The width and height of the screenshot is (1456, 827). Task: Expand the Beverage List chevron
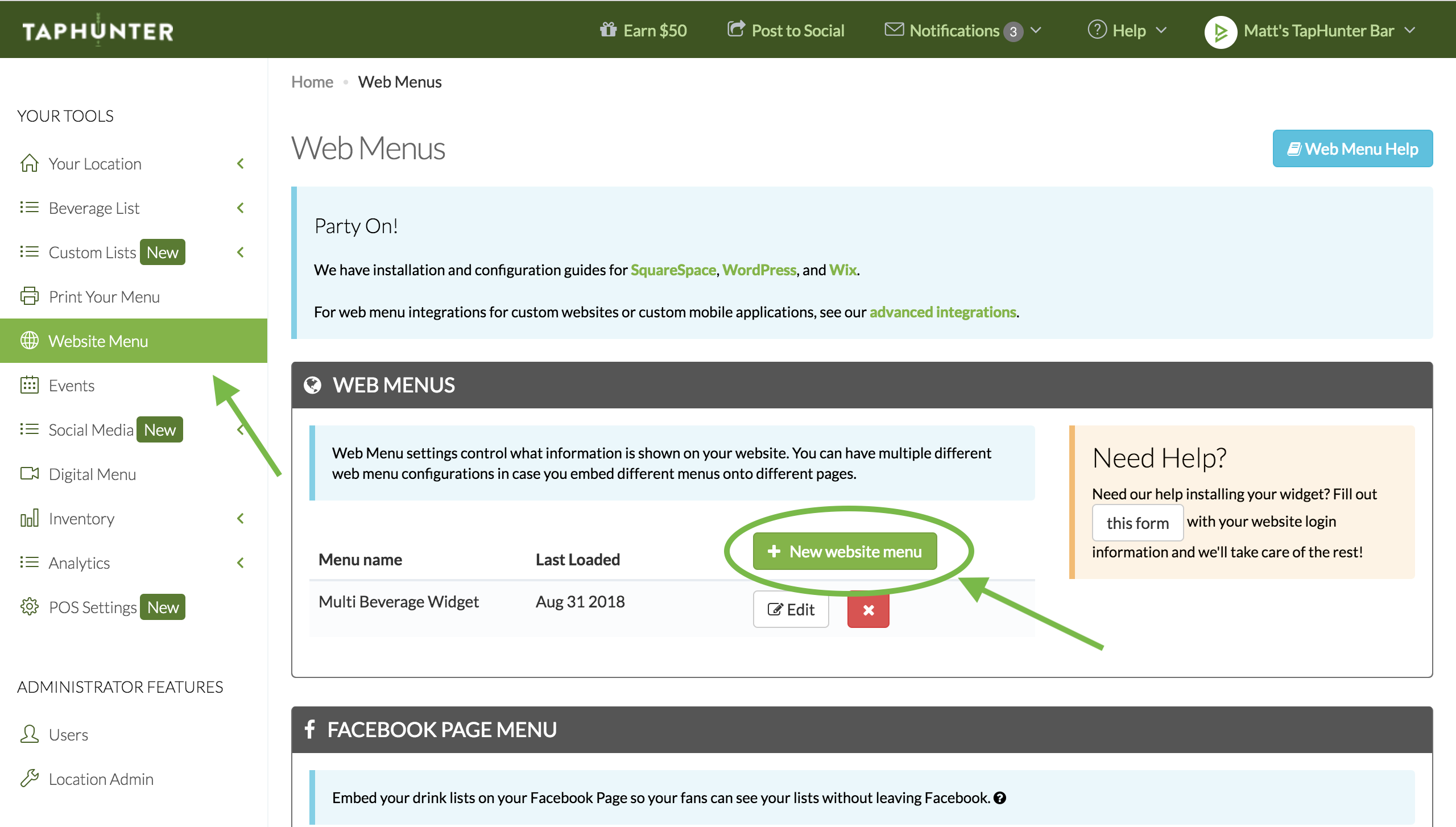coord(241,208)
